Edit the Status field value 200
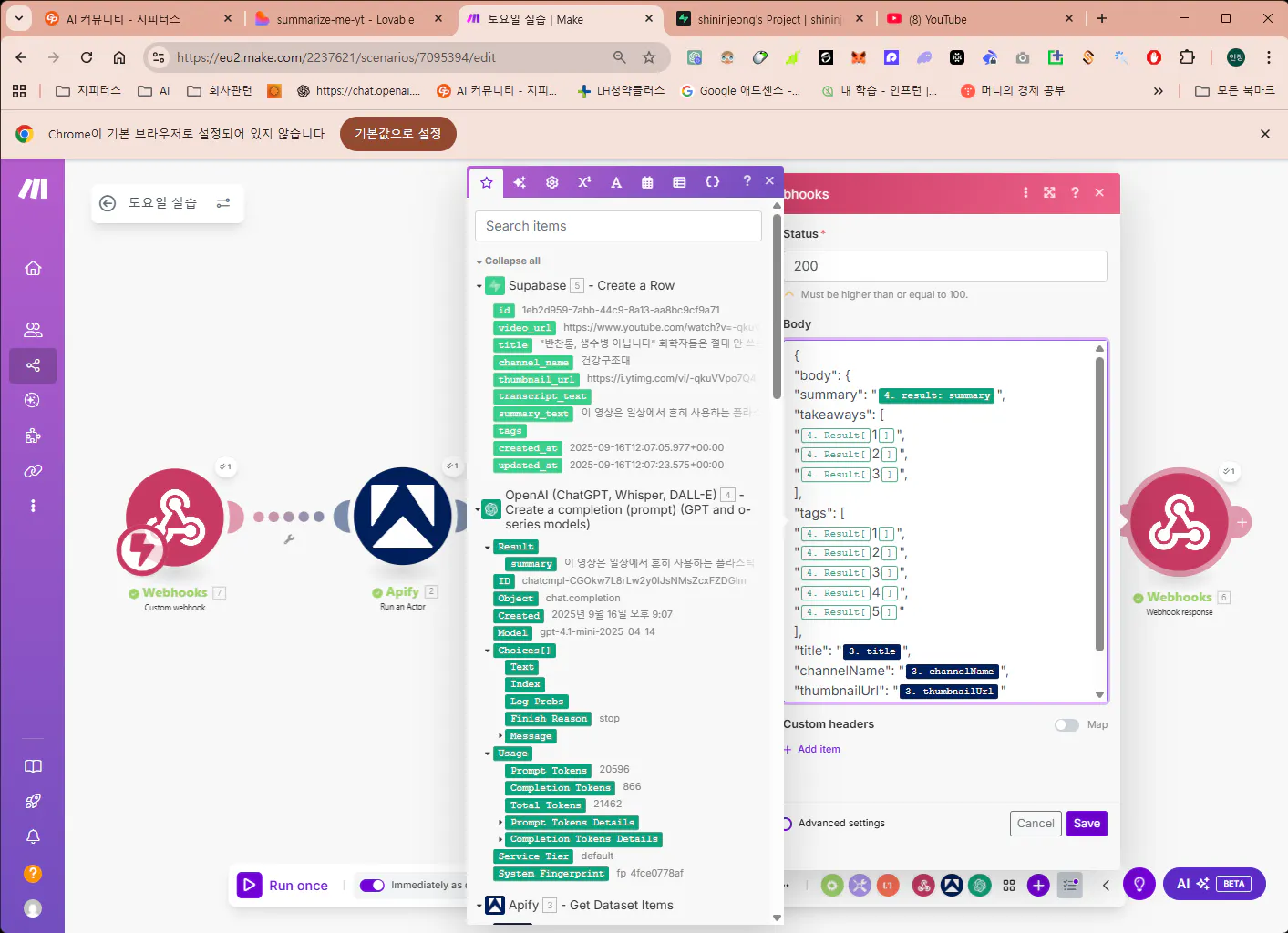1288x933 pixels. (945, 266)
